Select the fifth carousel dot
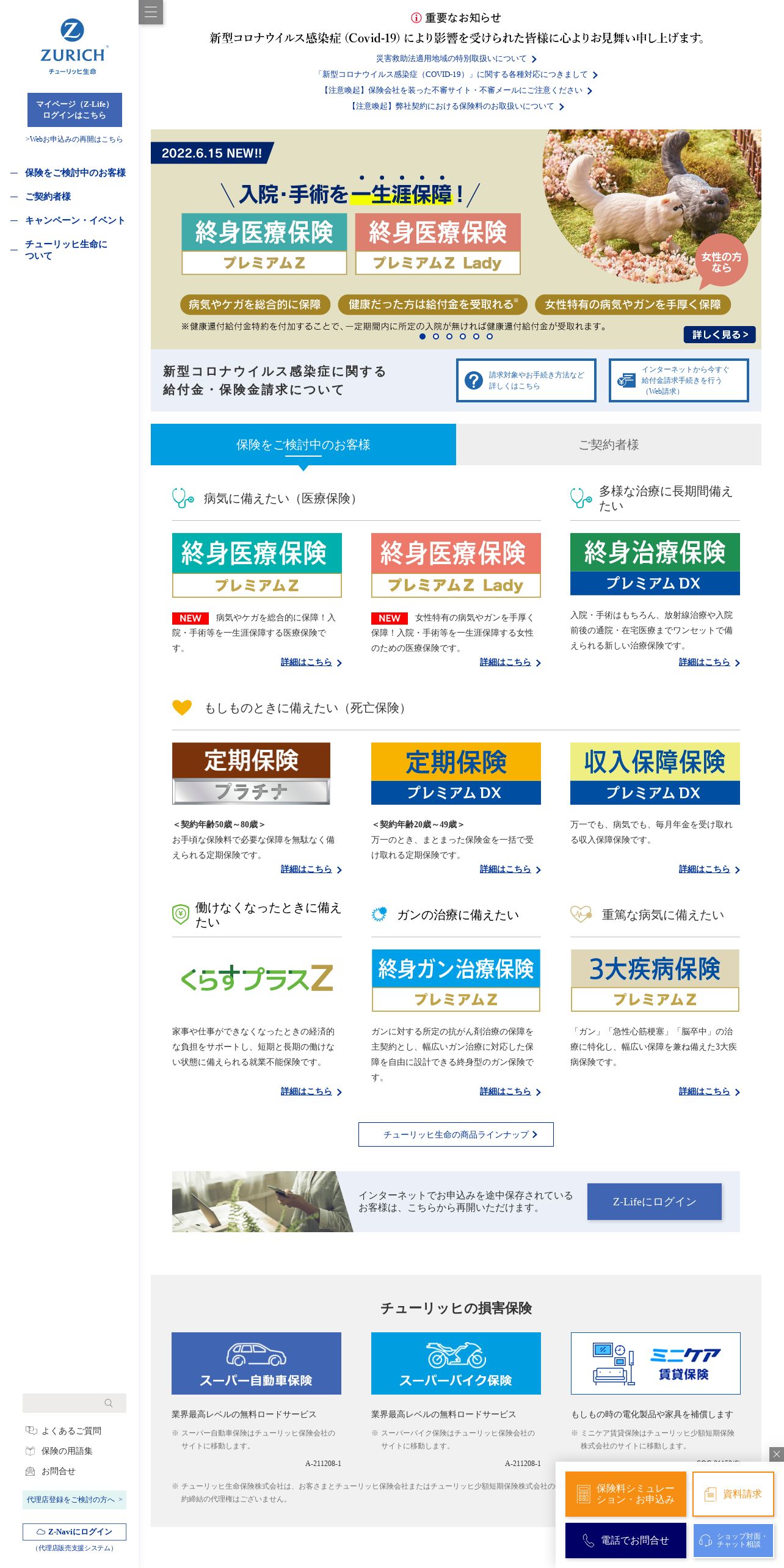Screen dimensions: 784x1568 pos(476,336)
